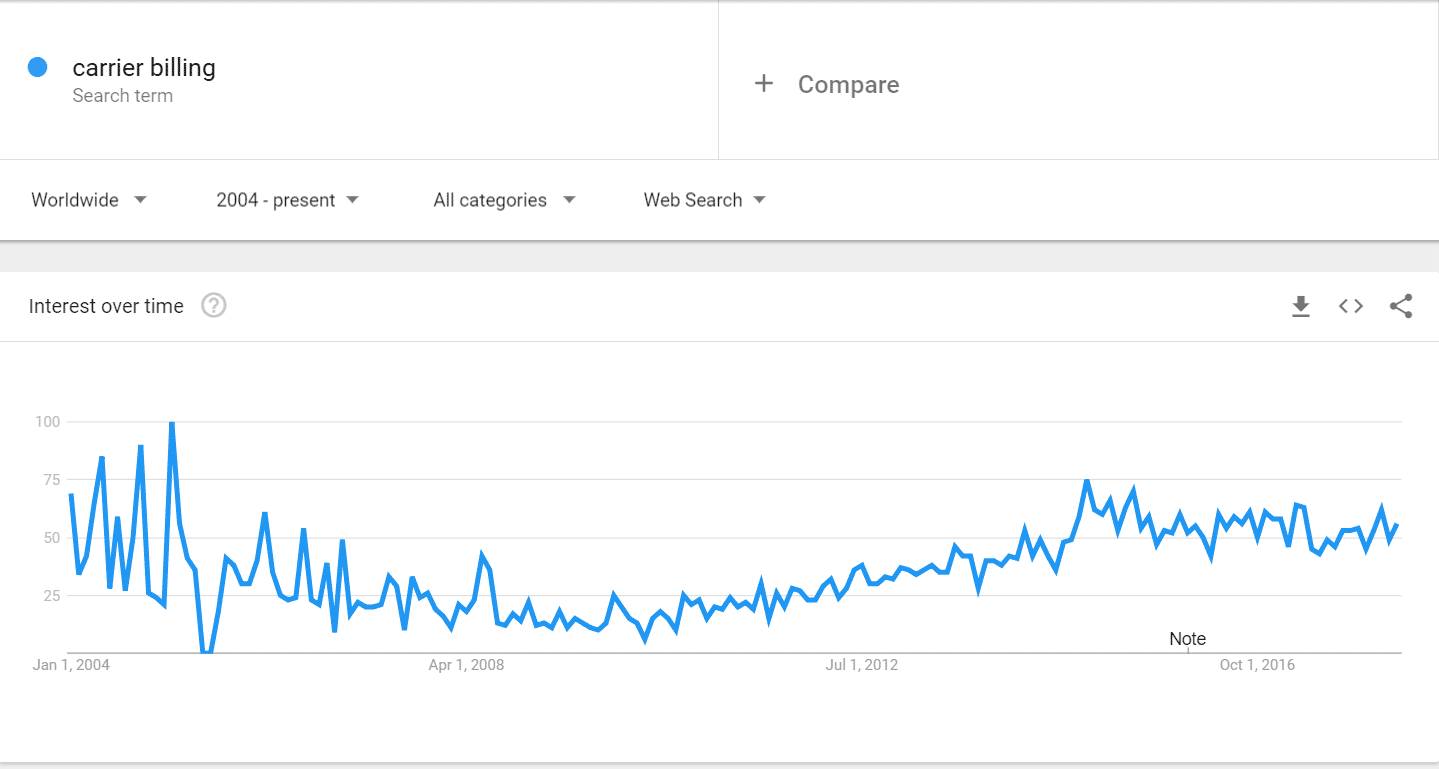Click the share icon
Viewport: 1439px width, 769px height.
1401,306
